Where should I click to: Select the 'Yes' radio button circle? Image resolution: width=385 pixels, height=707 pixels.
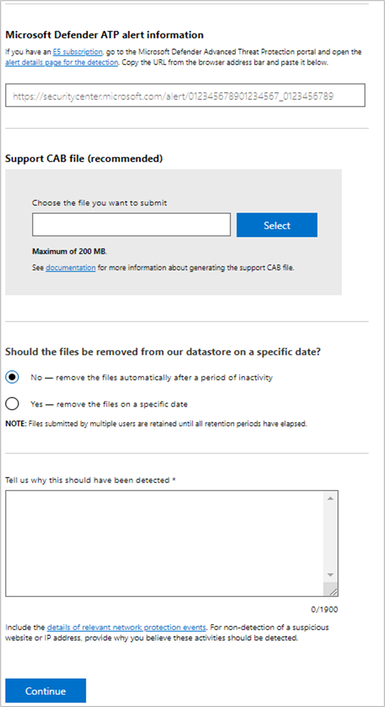pos(12,404)
